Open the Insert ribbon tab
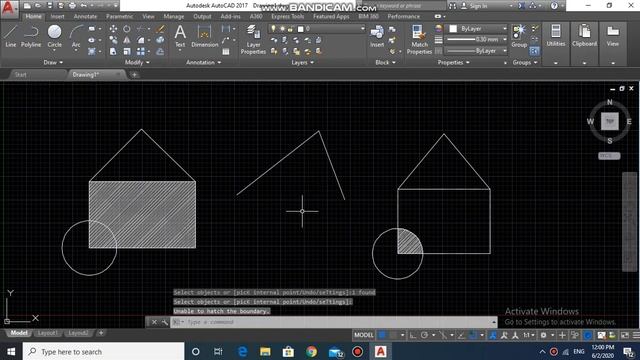Viewport: 640px width, 360px height. pos(58,16)
